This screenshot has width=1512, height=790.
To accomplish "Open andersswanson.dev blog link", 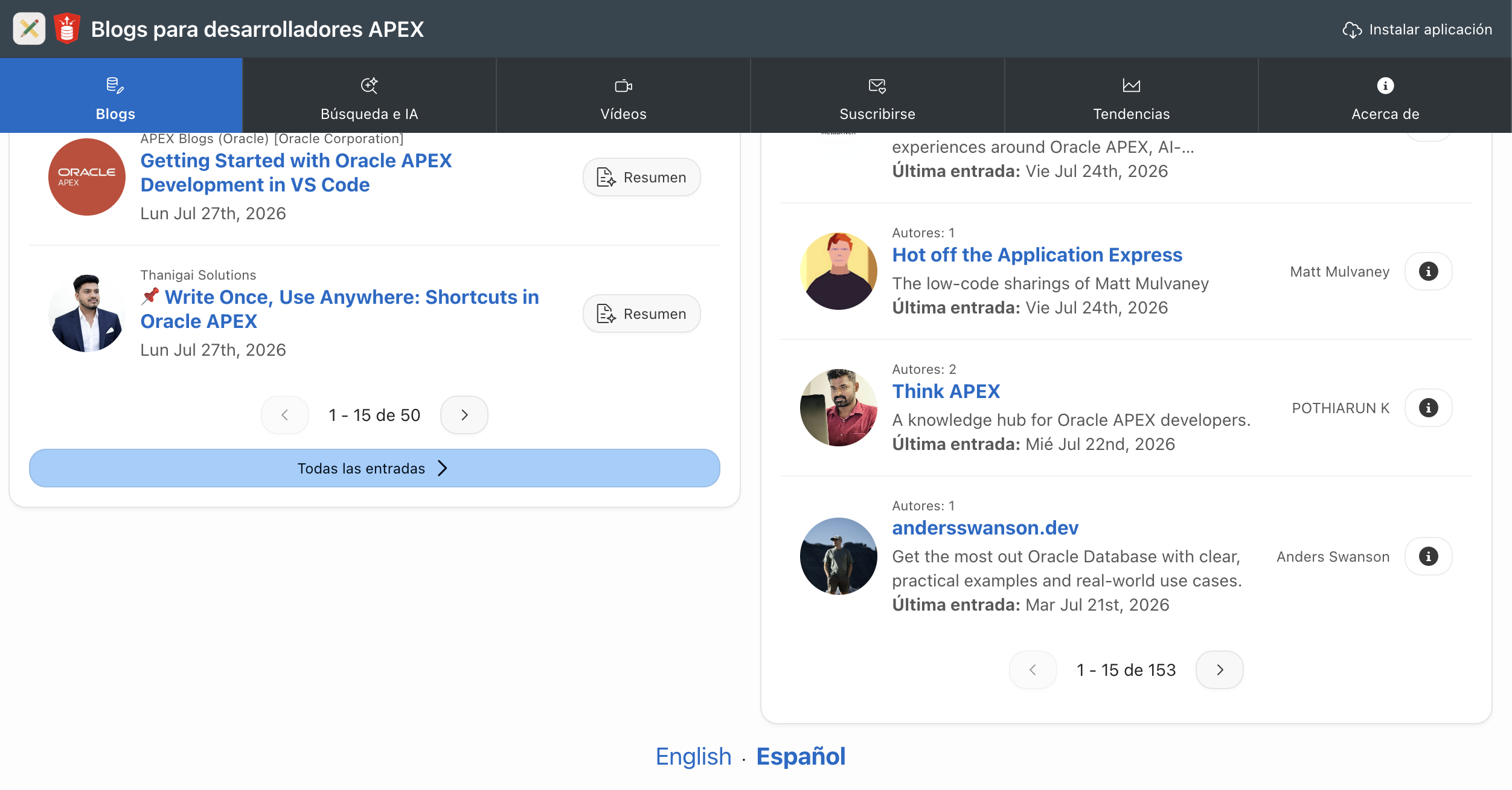I will tap(985, 527).
